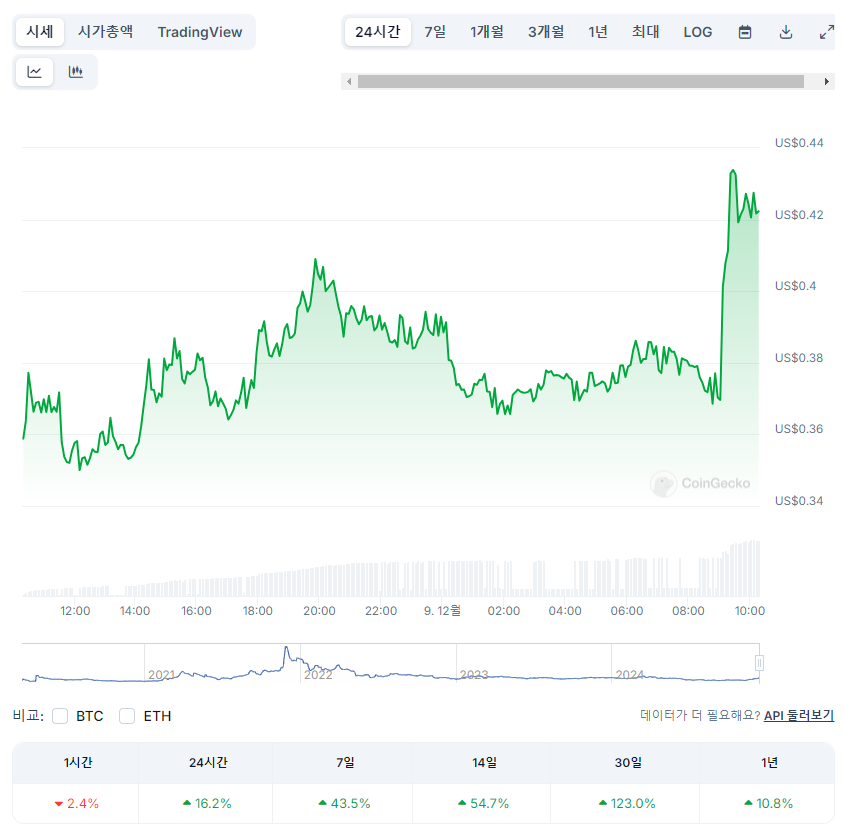Enable ETH comparison checkbox

[x=127, y=716]
